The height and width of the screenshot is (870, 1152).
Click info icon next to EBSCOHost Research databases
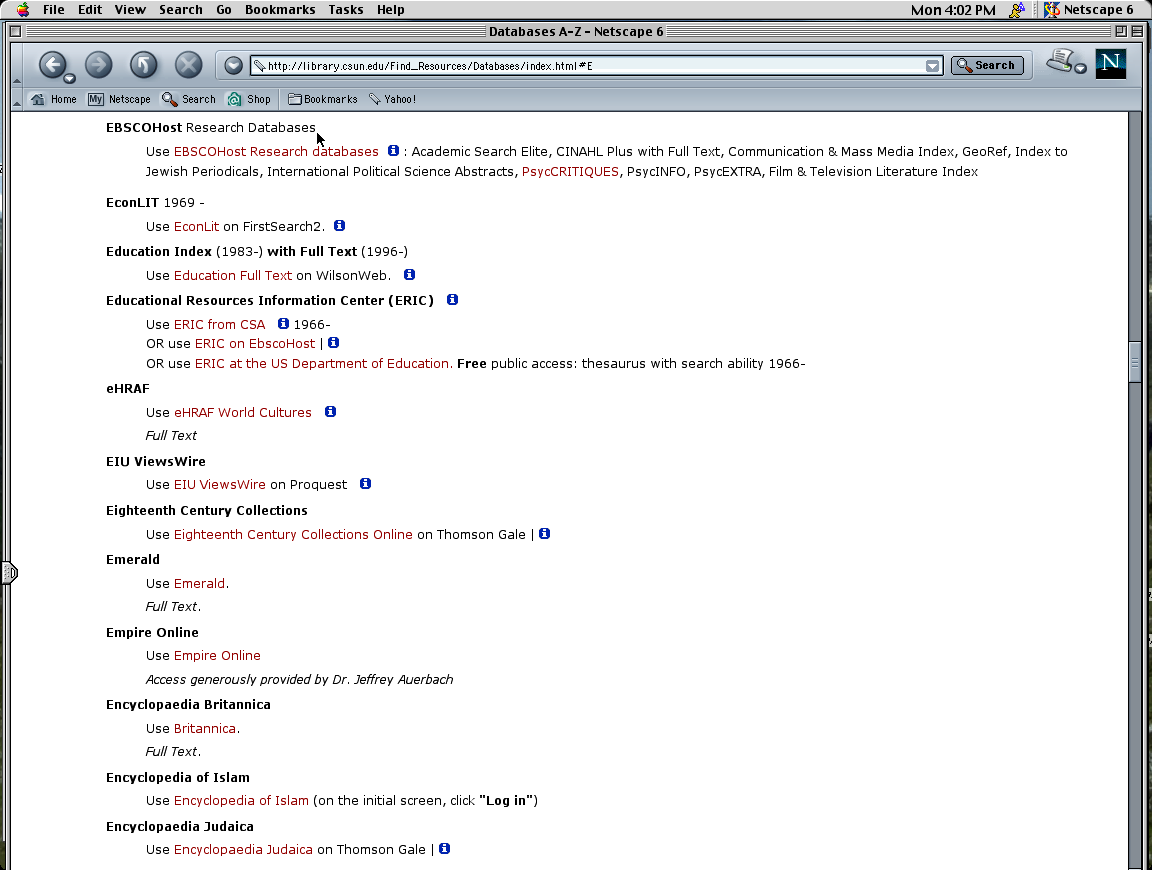394,151
